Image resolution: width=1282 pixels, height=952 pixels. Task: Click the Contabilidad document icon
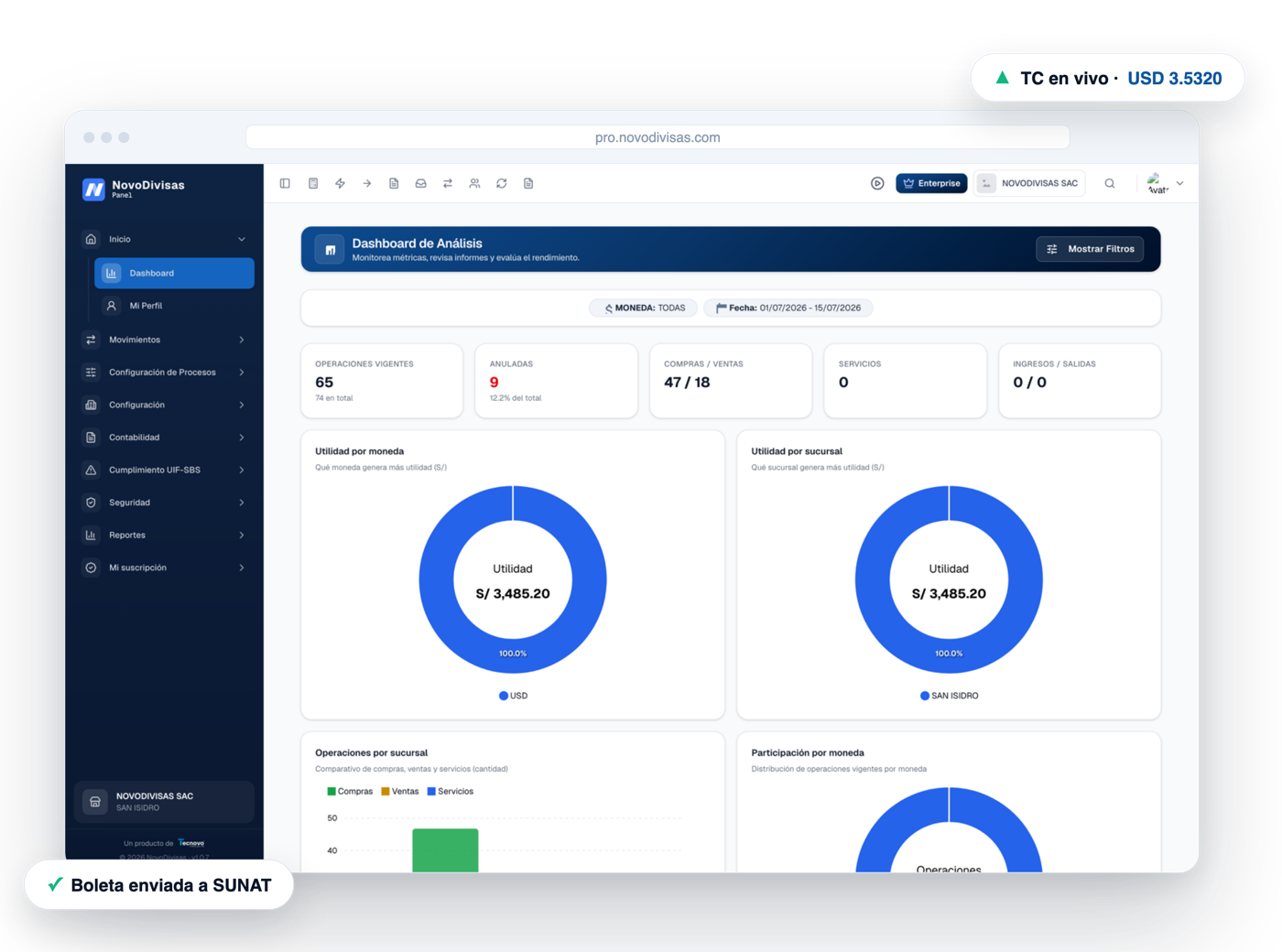pos(91,438)
